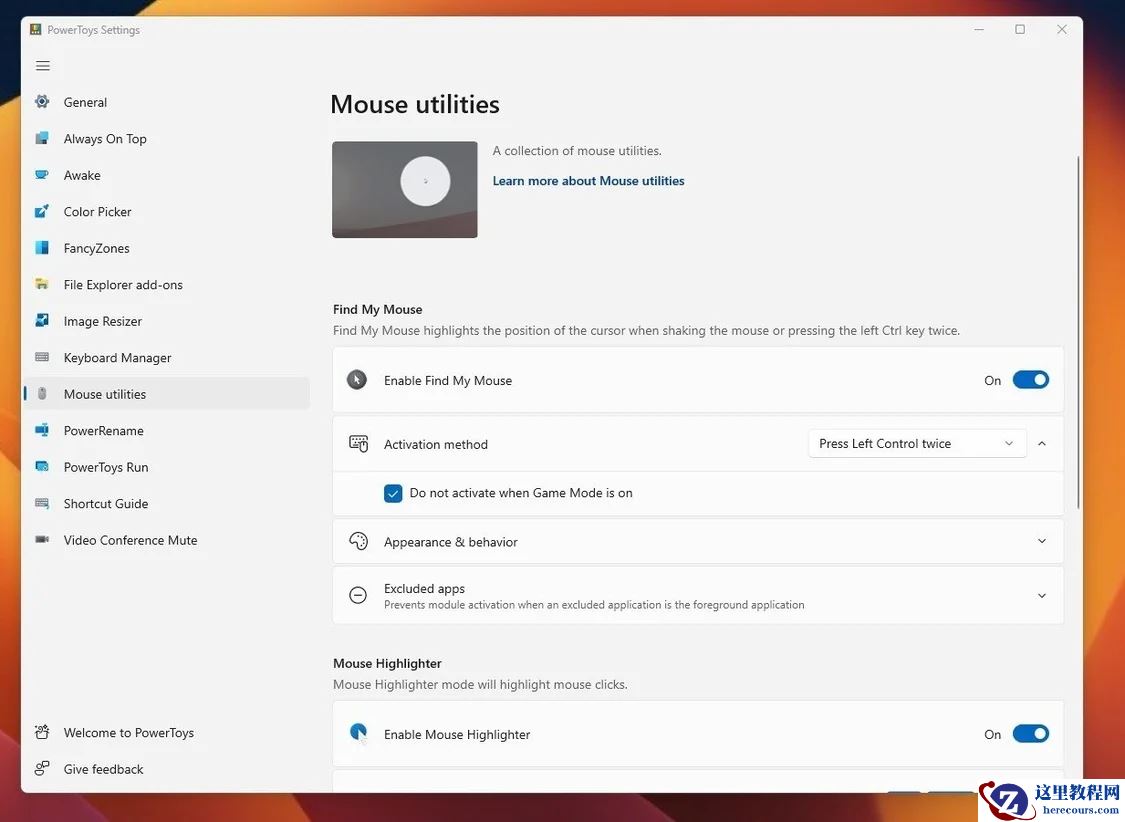This screenshot has height=822, width=1125.
Task: Select Video Conference Mute in sidebar
Action: pyautogui.click(x=130, y=540)
